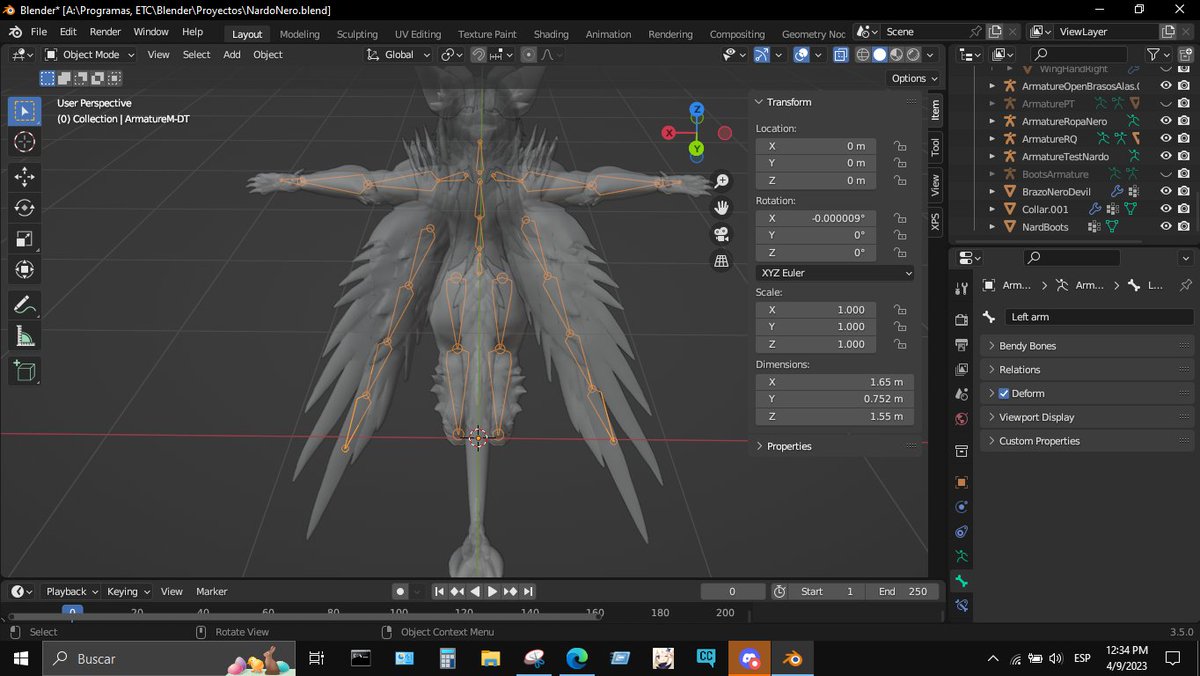Screen dimensions: 1200x676
Task: Expand the Custom Properties panel
Action: [x=1087, y=441]
